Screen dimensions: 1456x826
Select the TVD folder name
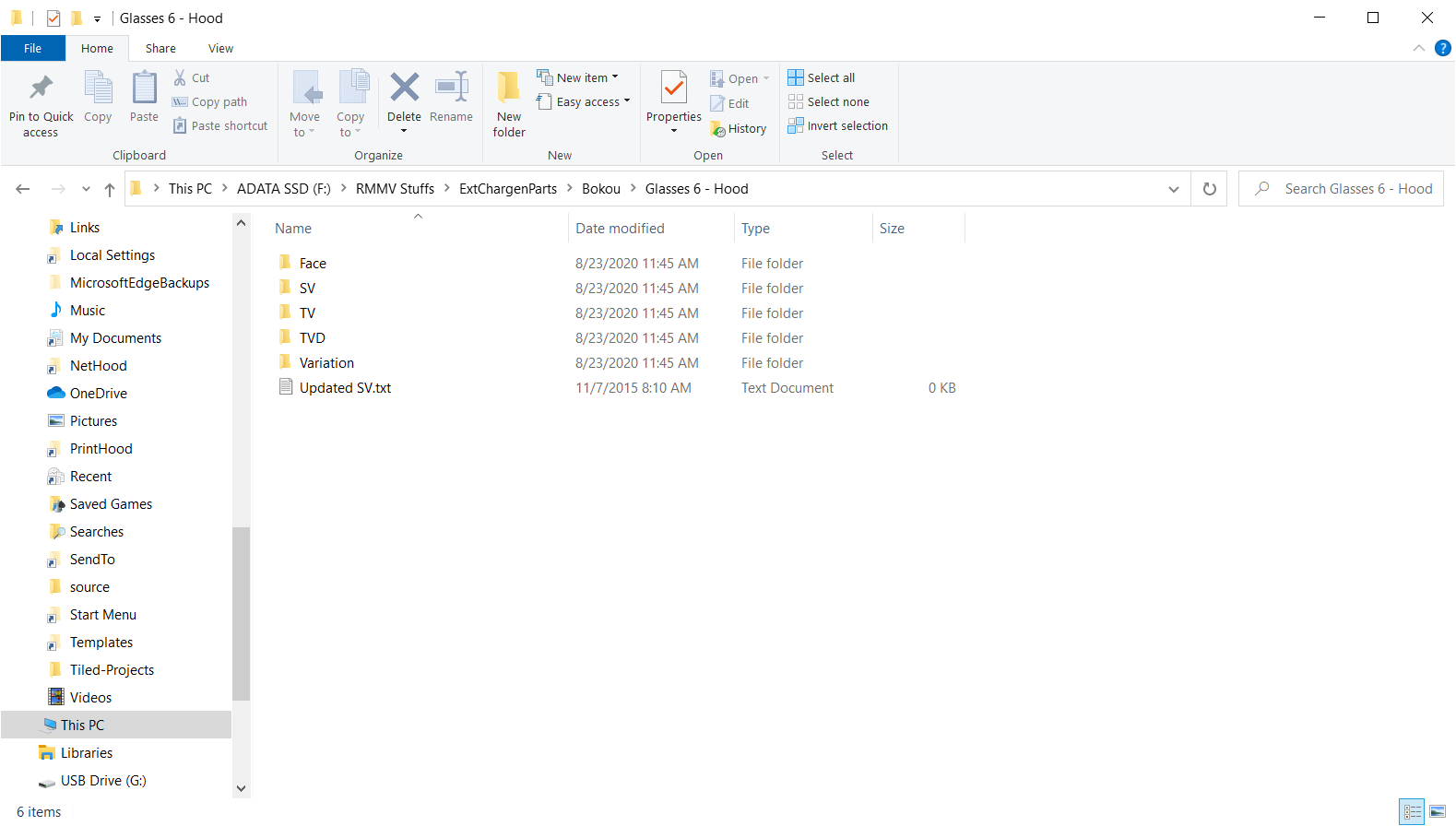click(313, 338)
